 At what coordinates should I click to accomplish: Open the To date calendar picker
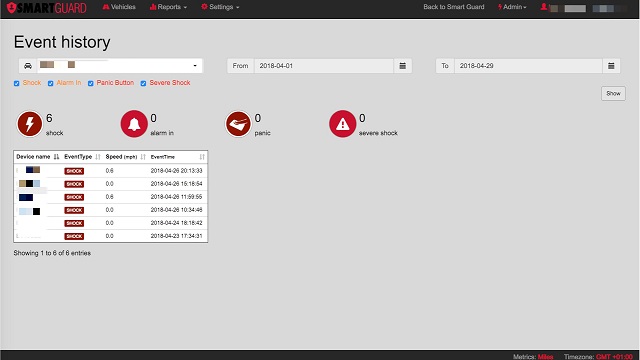click(x=611, y=66)
